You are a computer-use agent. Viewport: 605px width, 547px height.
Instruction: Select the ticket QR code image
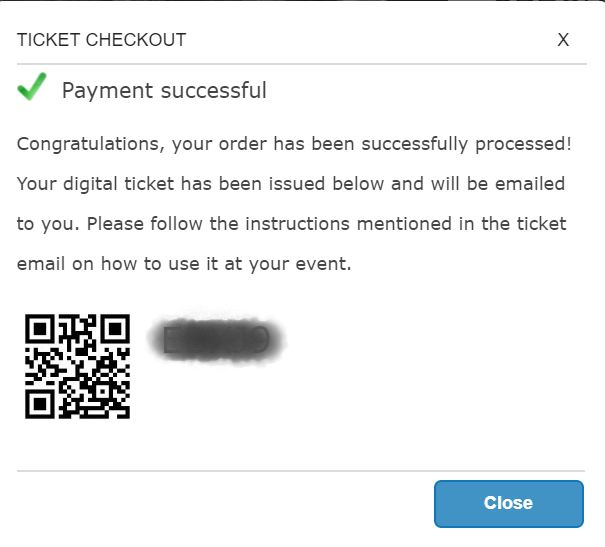[x=77, y=366]
